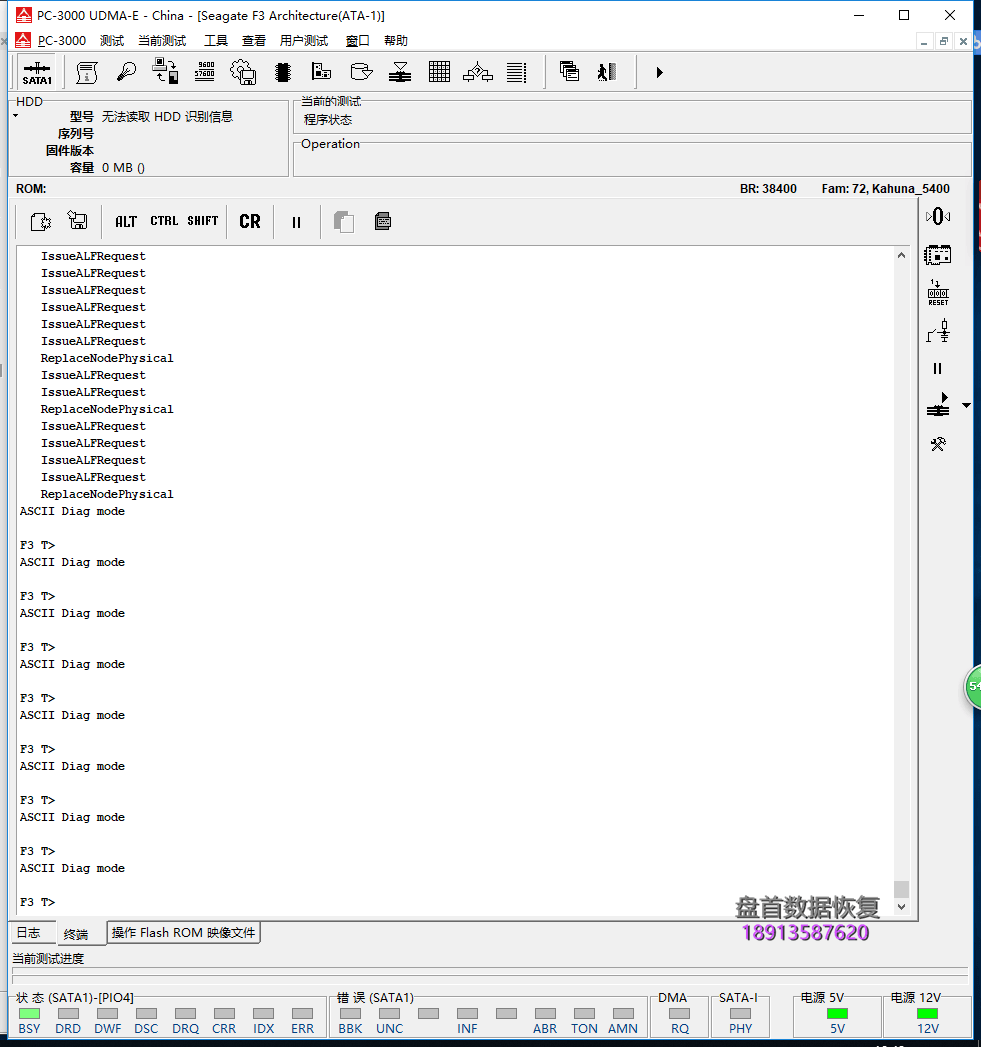Open the 当前测试 menu
The width and height of the screenshot is (981, 1047).
click(x=162, y=41)
